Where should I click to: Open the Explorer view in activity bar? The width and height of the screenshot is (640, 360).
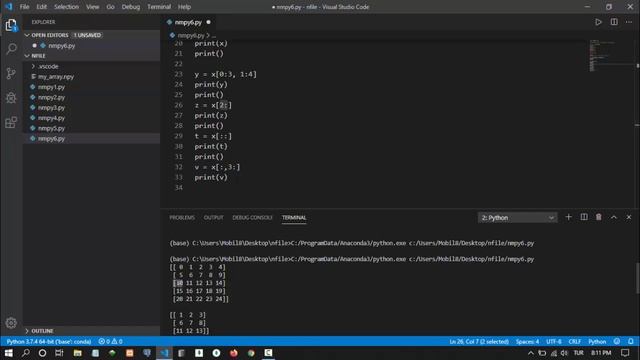(x=11, y=25)
